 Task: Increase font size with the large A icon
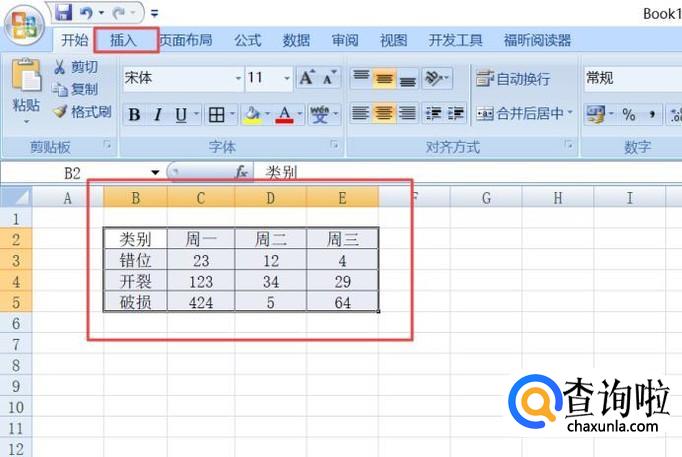click(x=307, y=78)
